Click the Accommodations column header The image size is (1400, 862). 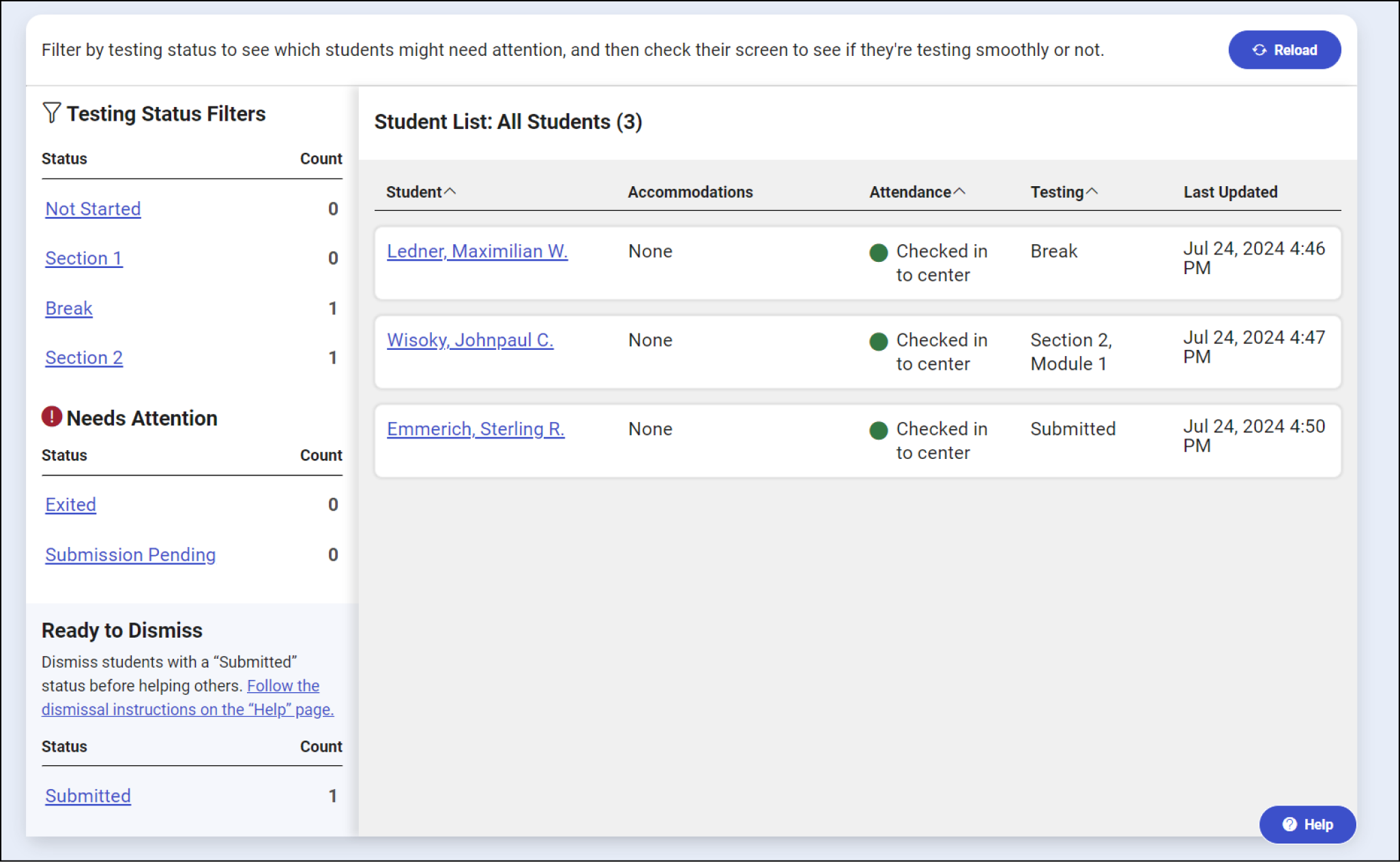tap(690, 192)
